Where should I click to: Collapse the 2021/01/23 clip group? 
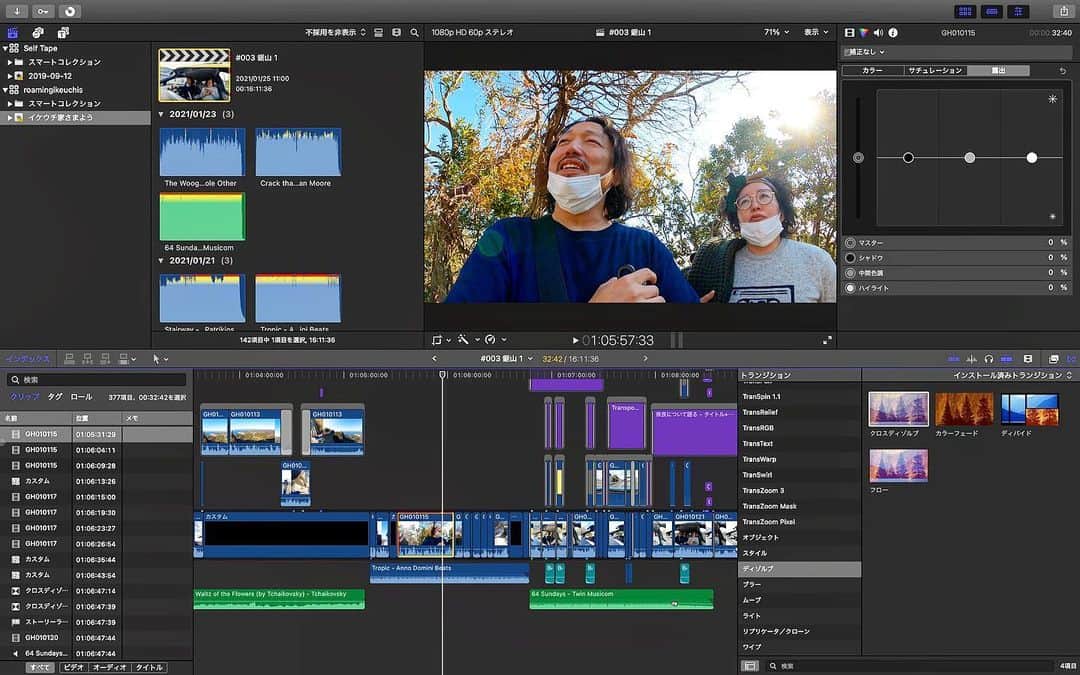tap(161, 114)
